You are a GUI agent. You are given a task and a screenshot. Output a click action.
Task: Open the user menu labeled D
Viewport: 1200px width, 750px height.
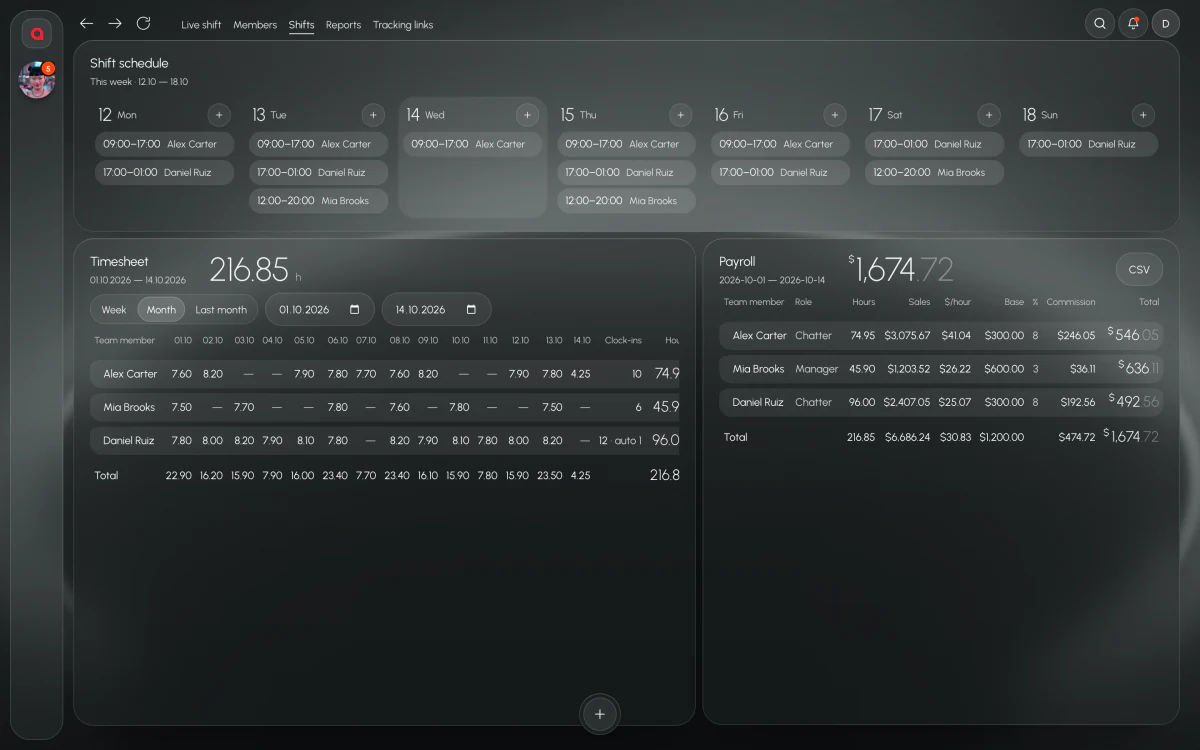click(x=1166, y=24)
